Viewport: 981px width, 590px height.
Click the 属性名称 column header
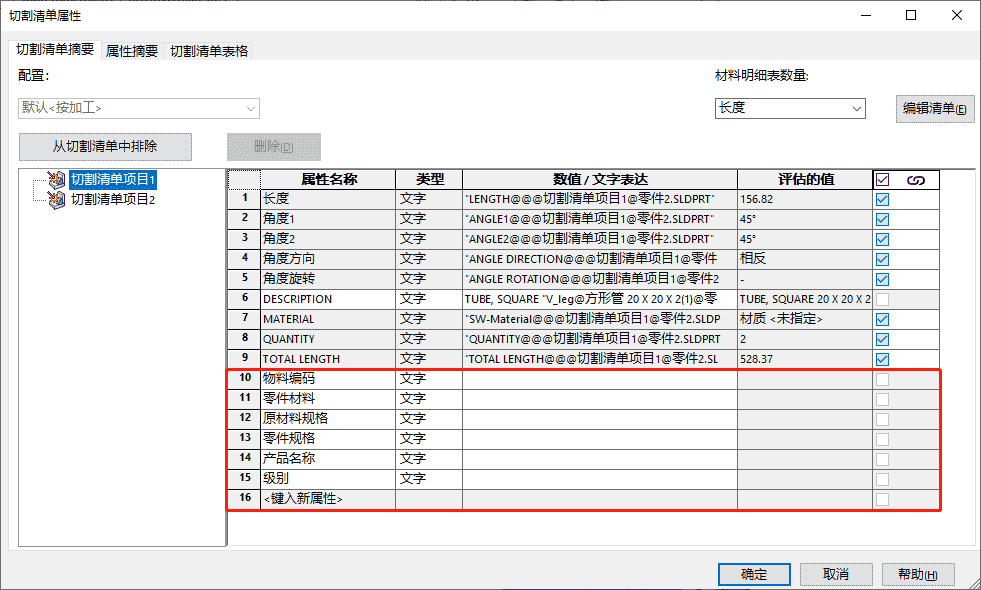click(328, 180)
